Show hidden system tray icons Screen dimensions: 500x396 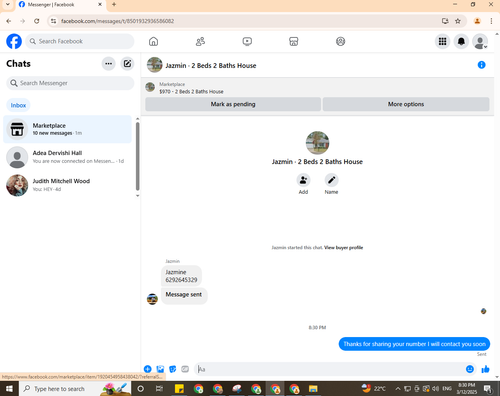[398, 389]
